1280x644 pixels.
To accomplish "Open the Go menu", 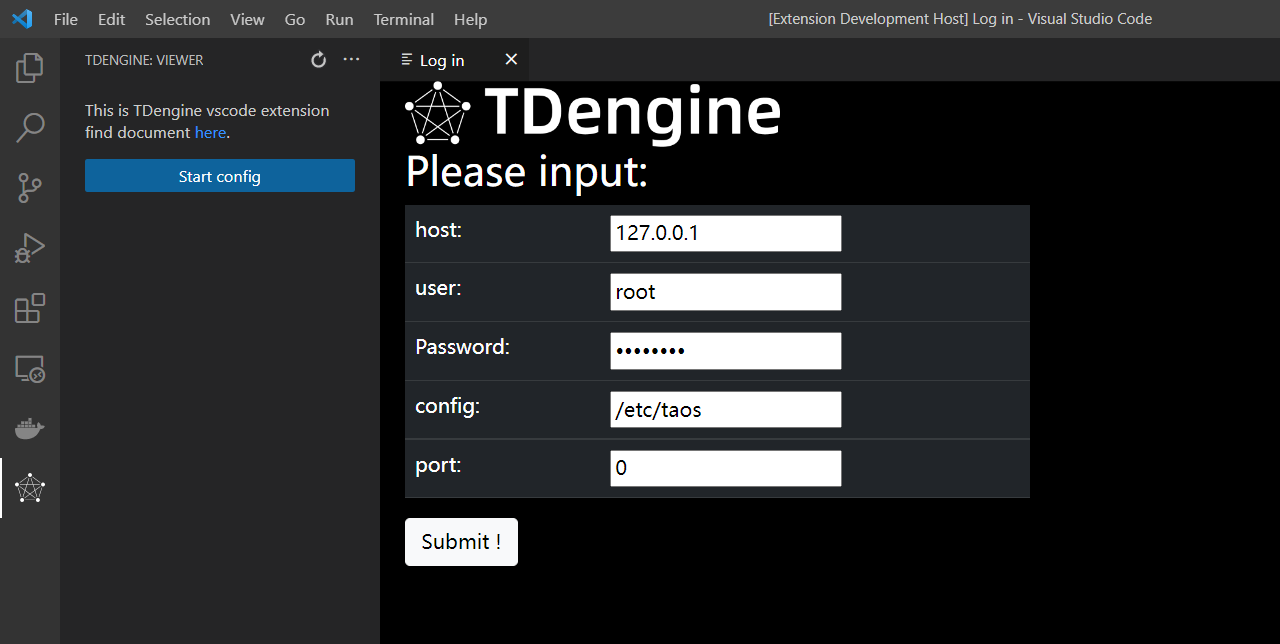I will [295, 19].
